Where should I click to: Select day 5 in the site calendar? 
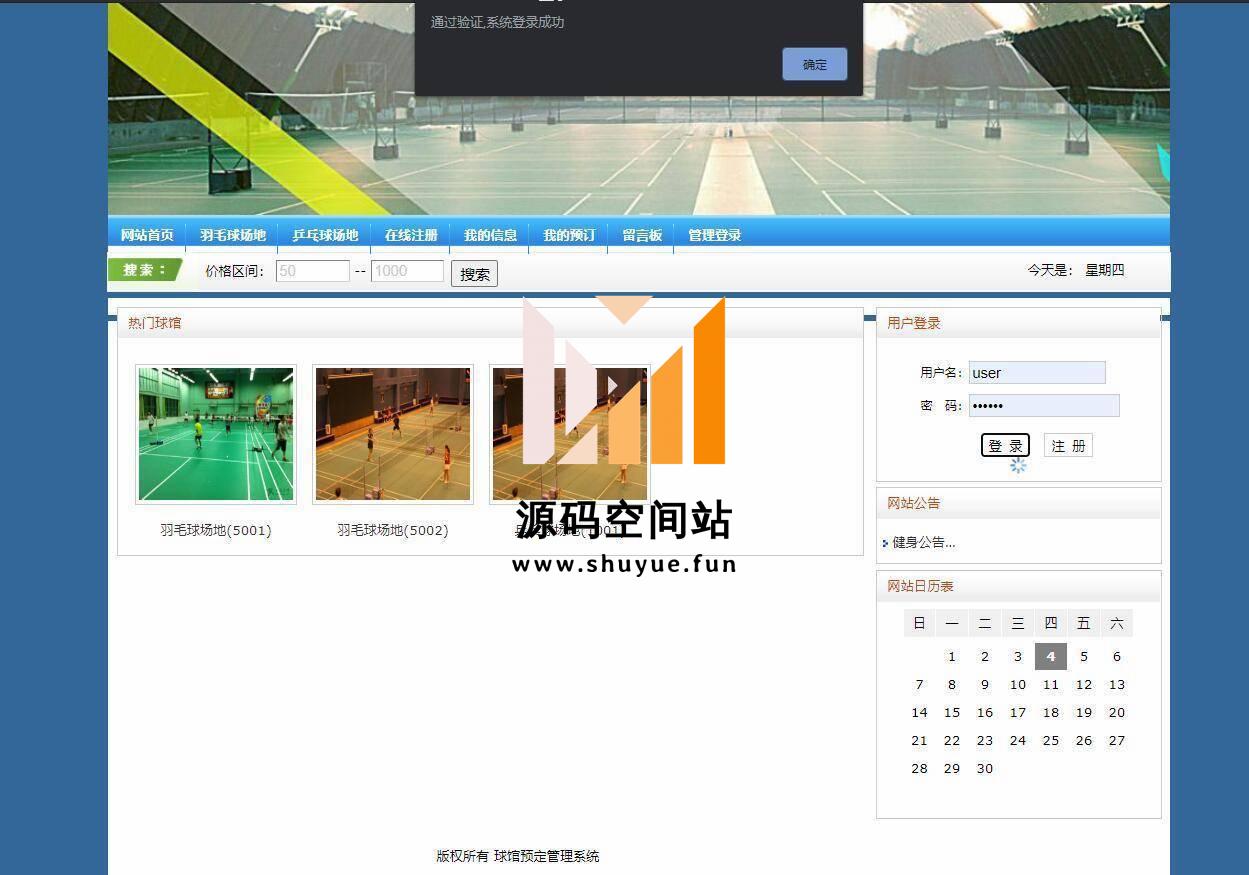coord(1084,657)
